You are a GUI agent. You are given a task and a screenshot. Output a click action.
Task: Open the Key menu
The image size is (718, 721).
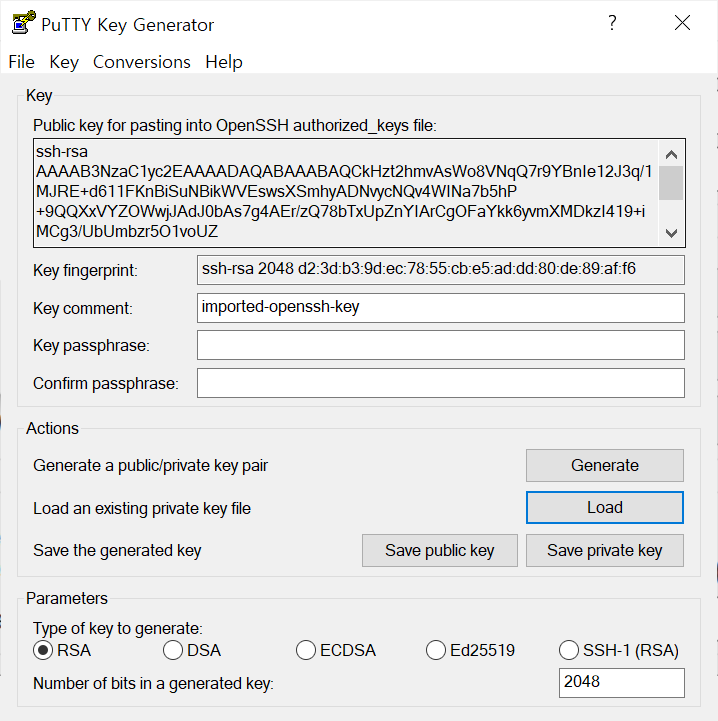point(64,62)
